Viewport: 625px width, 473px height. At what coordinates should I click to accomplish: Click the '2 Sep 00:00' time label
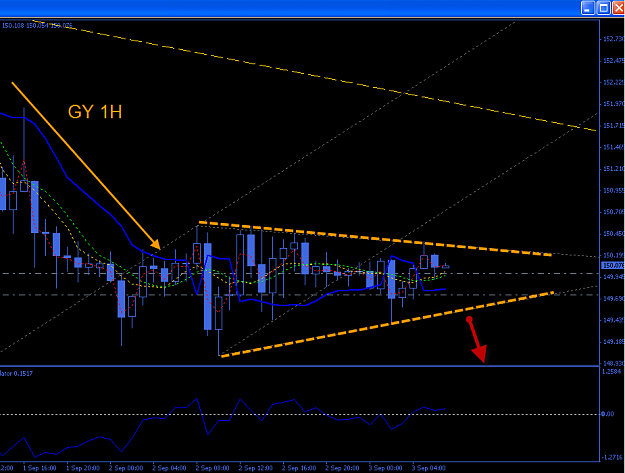point(126,468)
